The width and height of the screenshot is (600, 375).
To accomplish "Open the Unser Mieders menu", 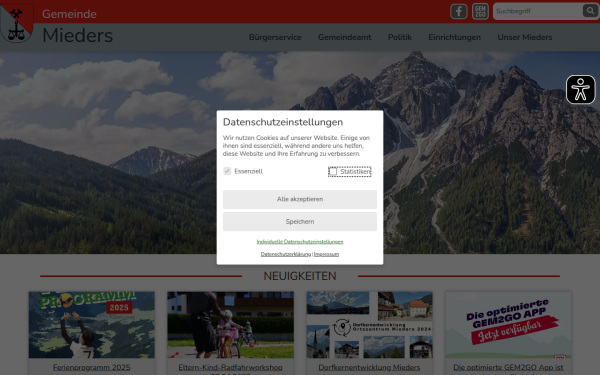I will point(525,38).
